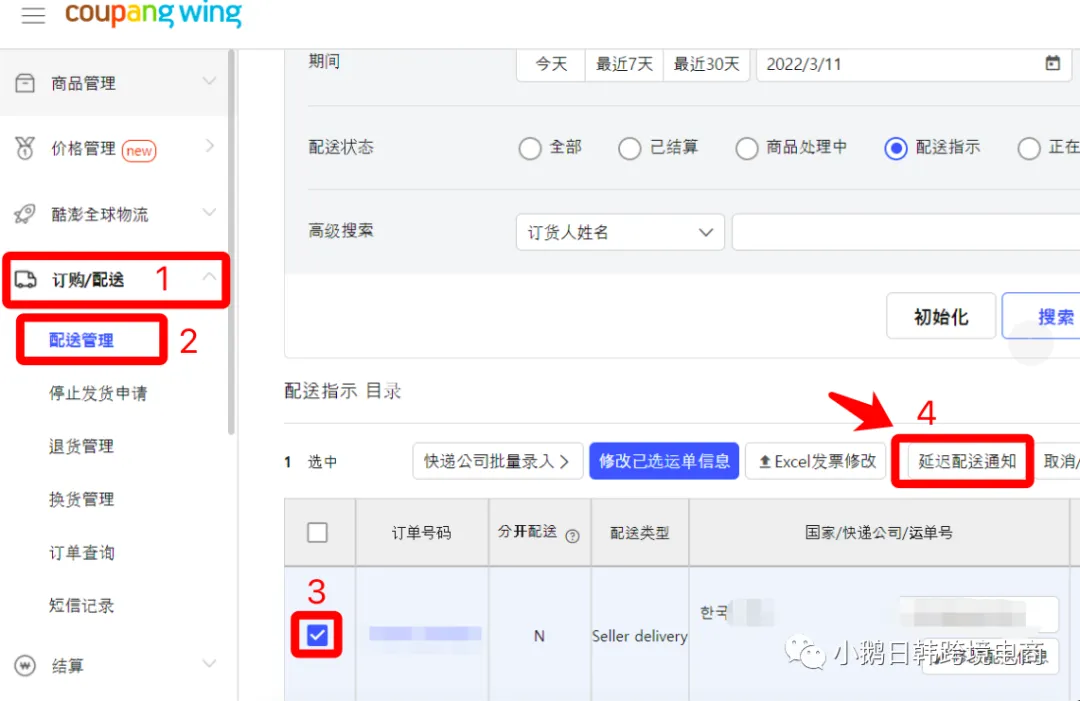Viewport: 1080px width, 701px height.
Task: Open 快递公司批量录入 batch entry dropdown
Action: (x=497, y=461)
